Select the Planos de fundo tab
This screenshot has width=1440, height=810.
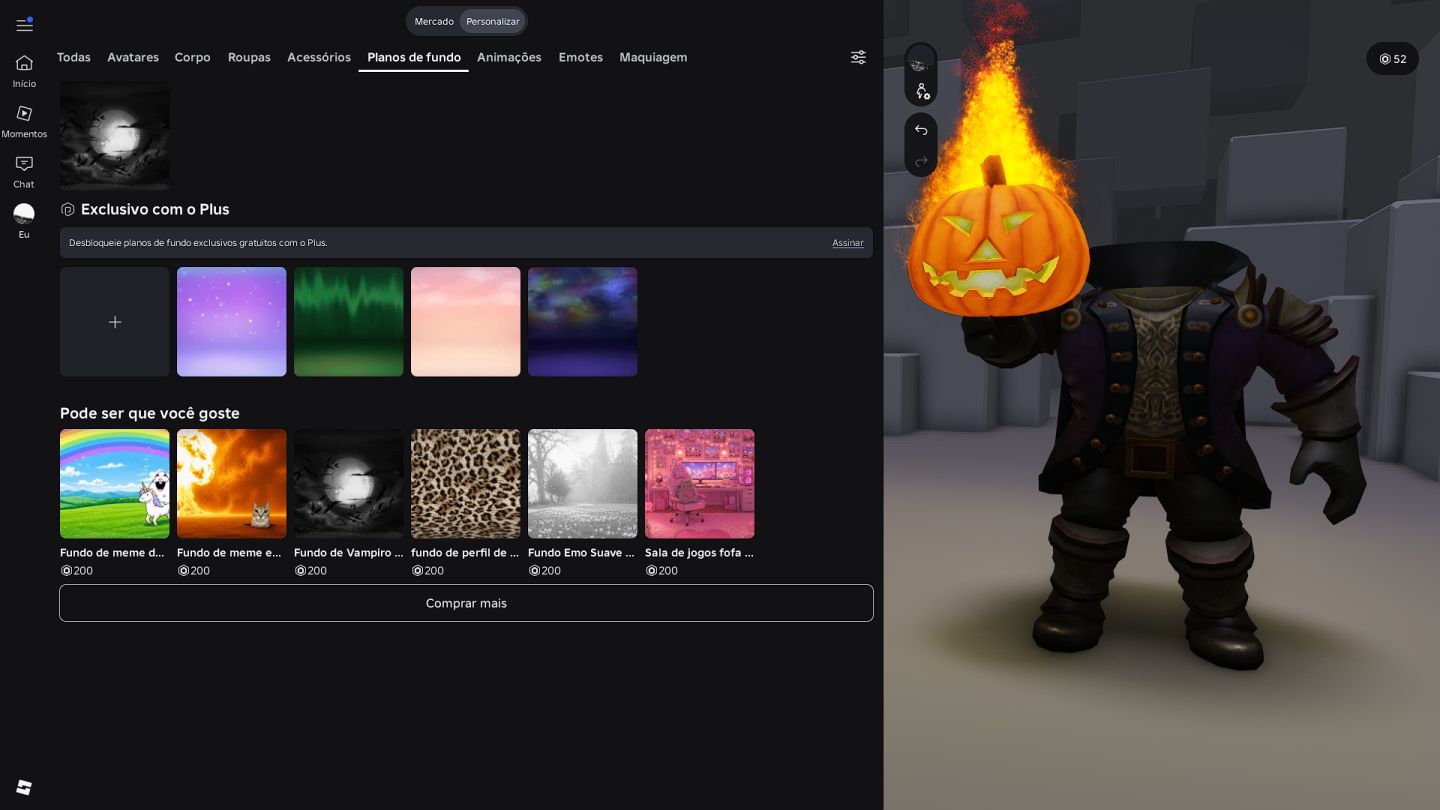pos(414,57)
